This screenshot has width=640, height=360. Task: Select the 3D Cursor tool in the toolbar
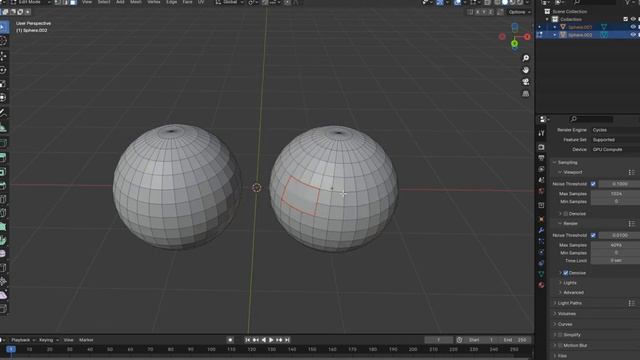[3, 41]
